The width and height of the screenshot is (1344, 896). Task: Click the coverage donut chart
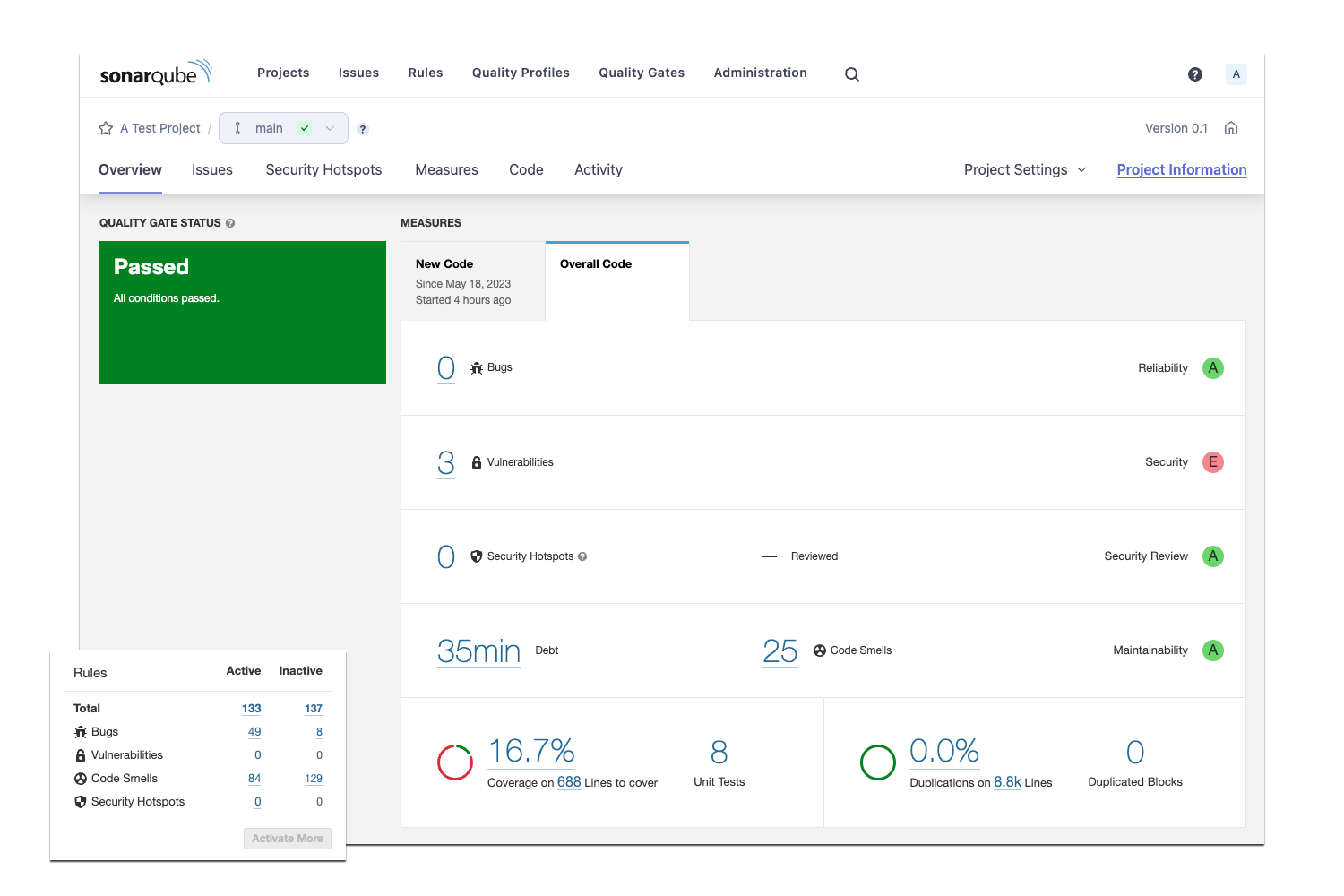[x=455, y=762]
